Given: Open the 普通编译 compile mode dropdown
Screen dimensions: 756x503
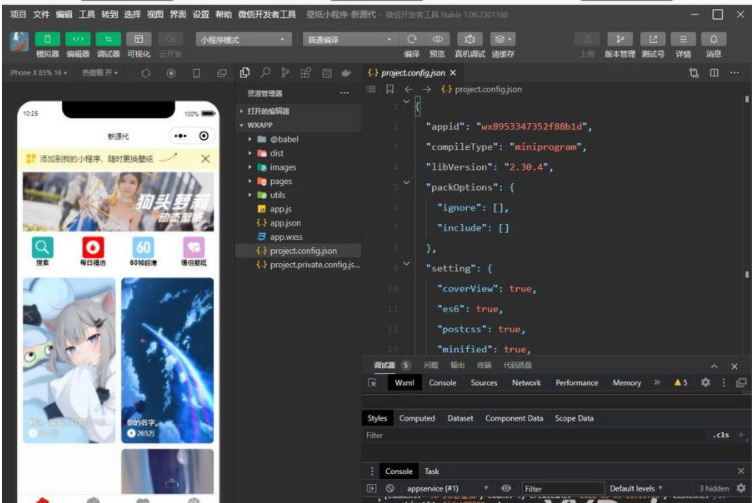Looking at the screenshot, I should click(x=340, y=39).
